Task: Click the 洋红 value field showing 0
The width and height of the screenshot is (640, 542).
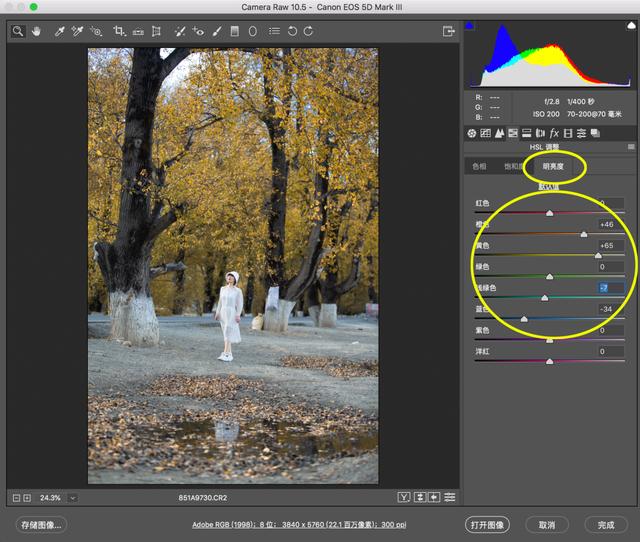Action: (x=611, y=351)
